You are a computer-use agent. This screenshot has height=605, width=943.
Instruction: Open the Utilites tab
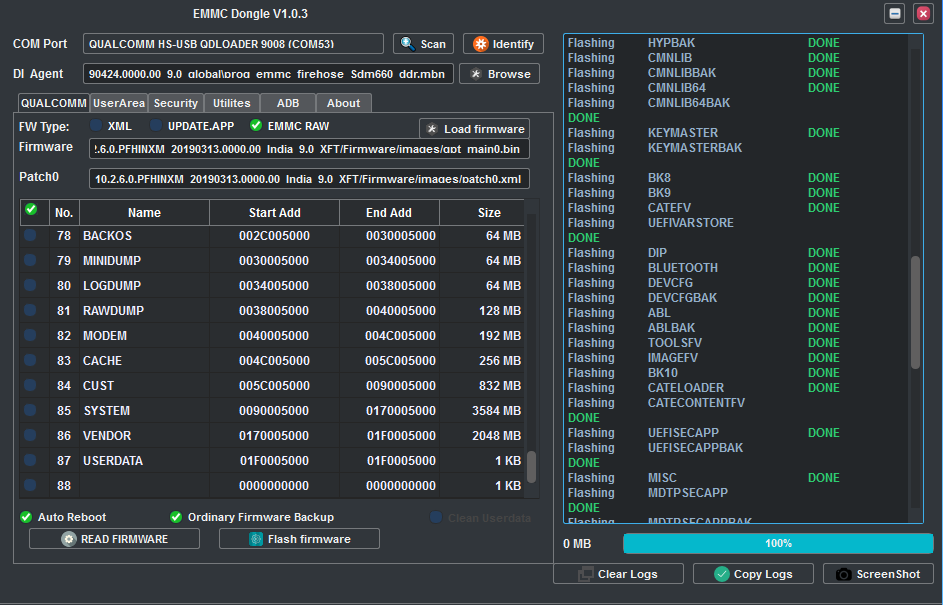[x=232, y=103]
